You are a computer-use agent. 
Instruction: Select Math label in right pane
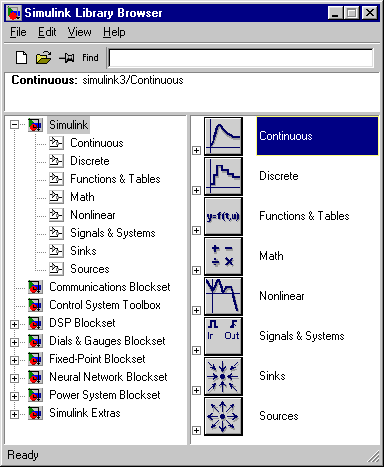point(271,256)
